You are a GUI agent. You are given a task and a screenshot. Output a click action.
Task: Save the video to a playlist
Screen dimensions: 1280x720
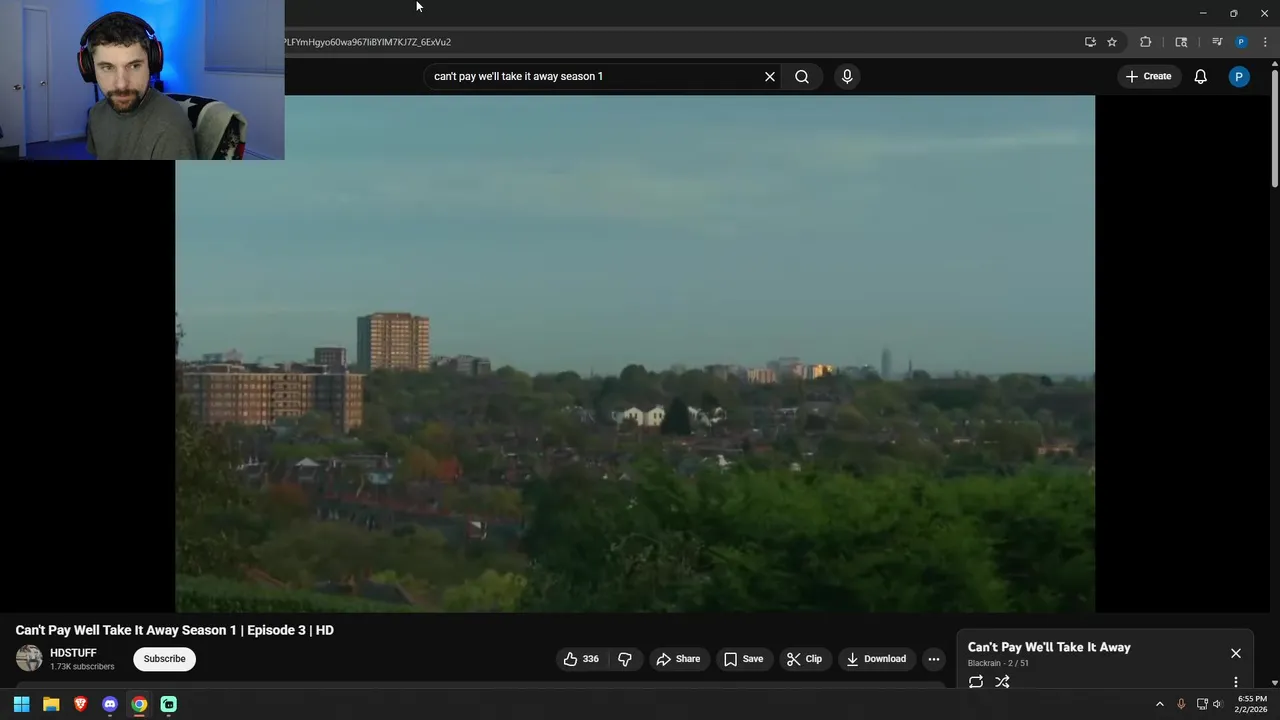click(x=743, y=659)
